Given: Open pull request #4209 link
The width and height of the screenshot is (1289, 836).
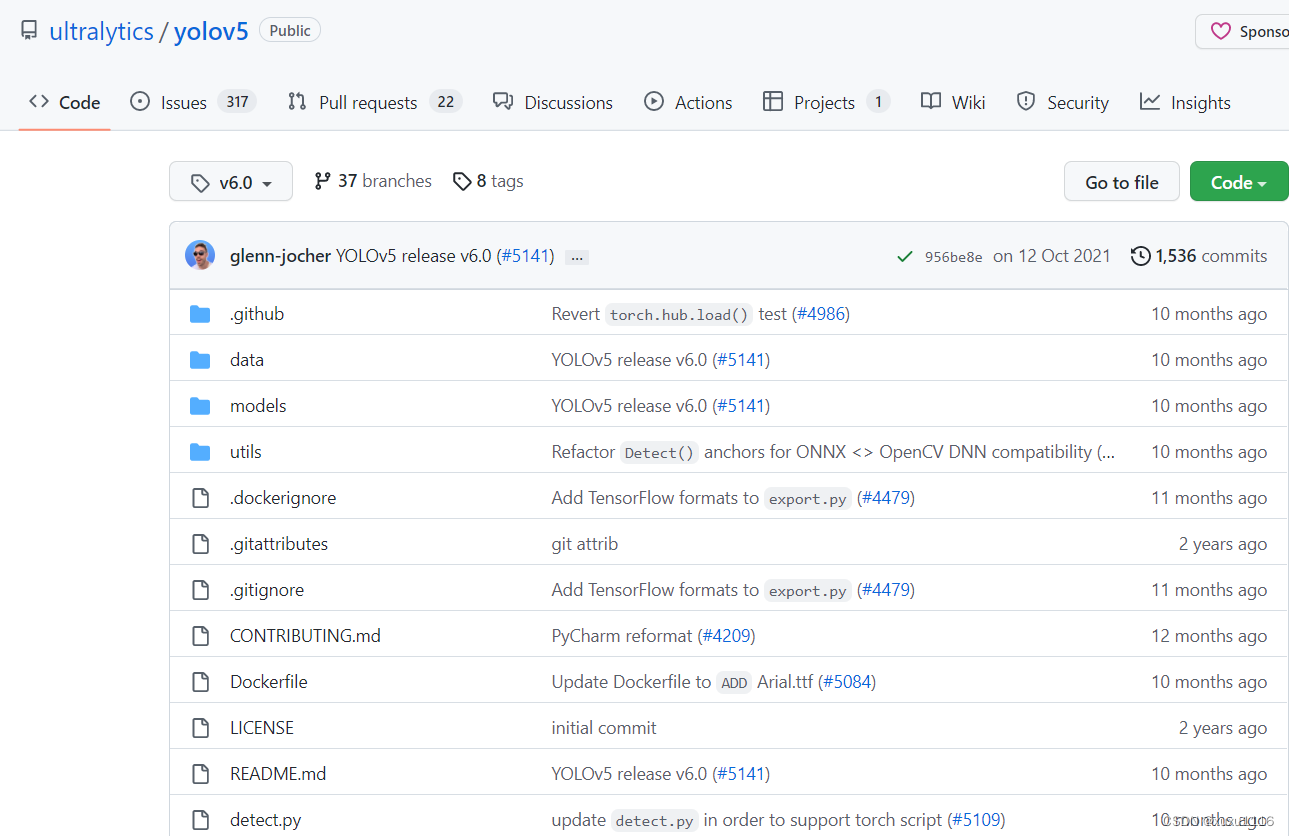Looking at the screenshot, I should click(726, 636).
